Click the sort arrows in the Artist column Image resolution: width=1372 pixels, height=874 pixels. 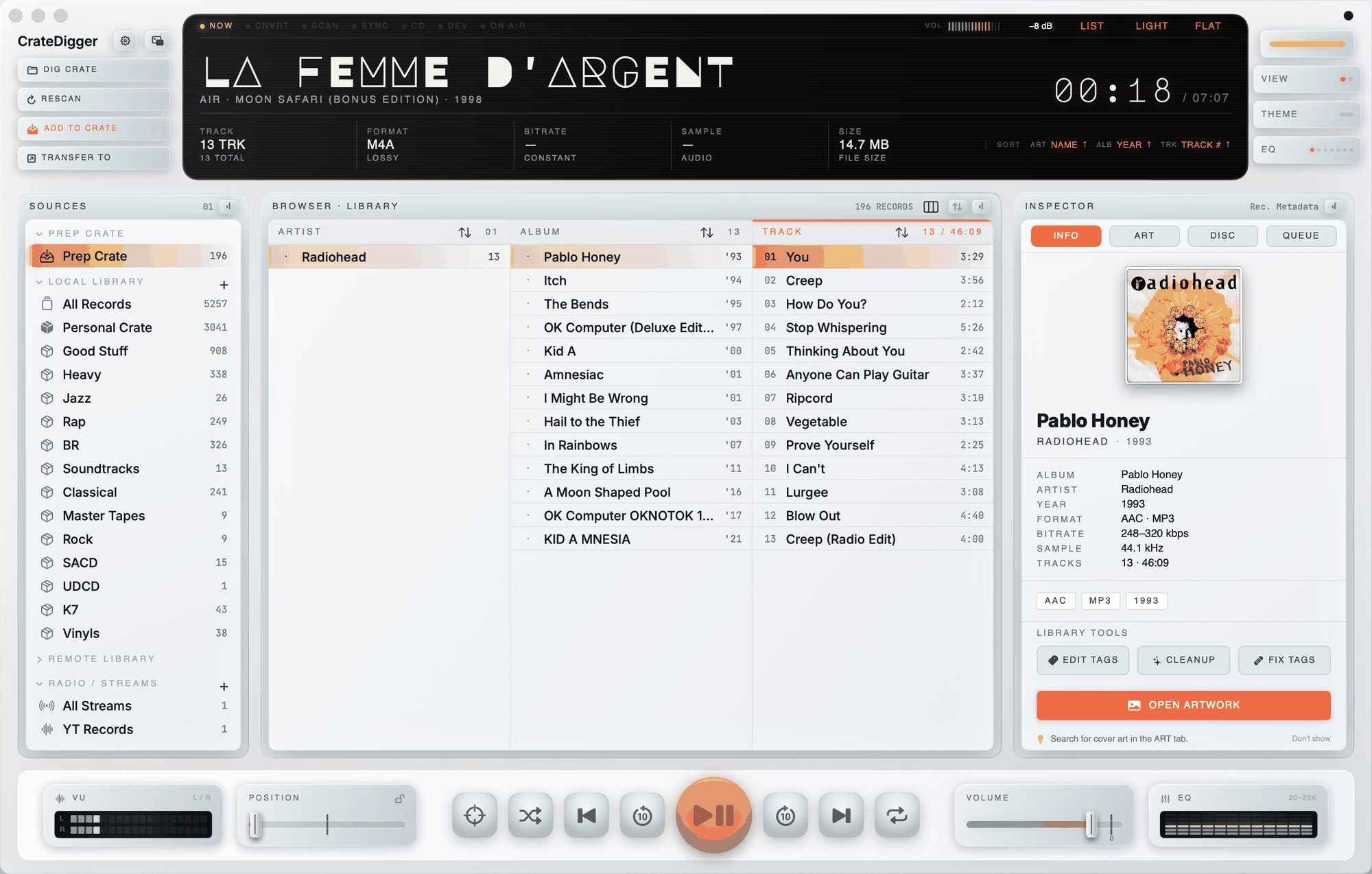click(465, 233)
